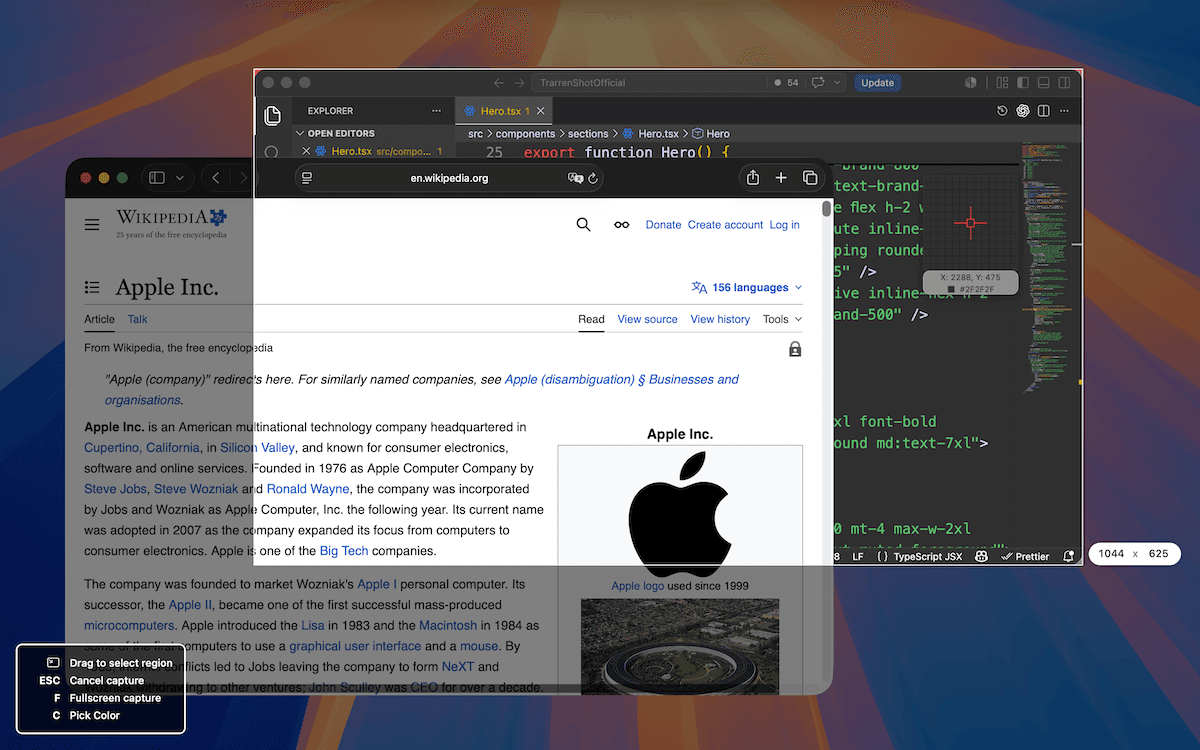
Task: Click the en.wikipedia.org address bar
Action: pos(449,178)
